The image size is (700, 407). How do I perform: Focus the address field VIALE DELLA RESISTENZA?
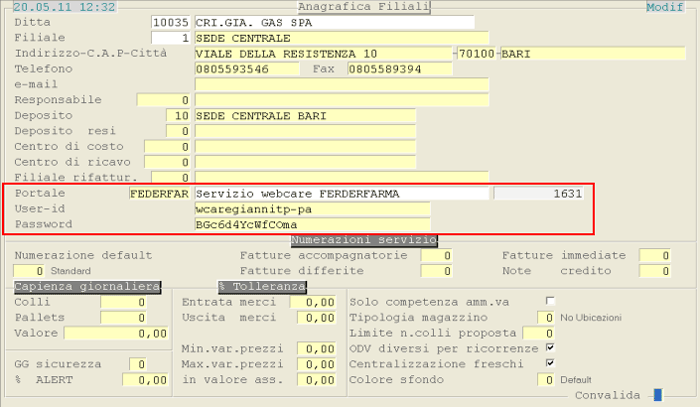(x=321, y=53)
